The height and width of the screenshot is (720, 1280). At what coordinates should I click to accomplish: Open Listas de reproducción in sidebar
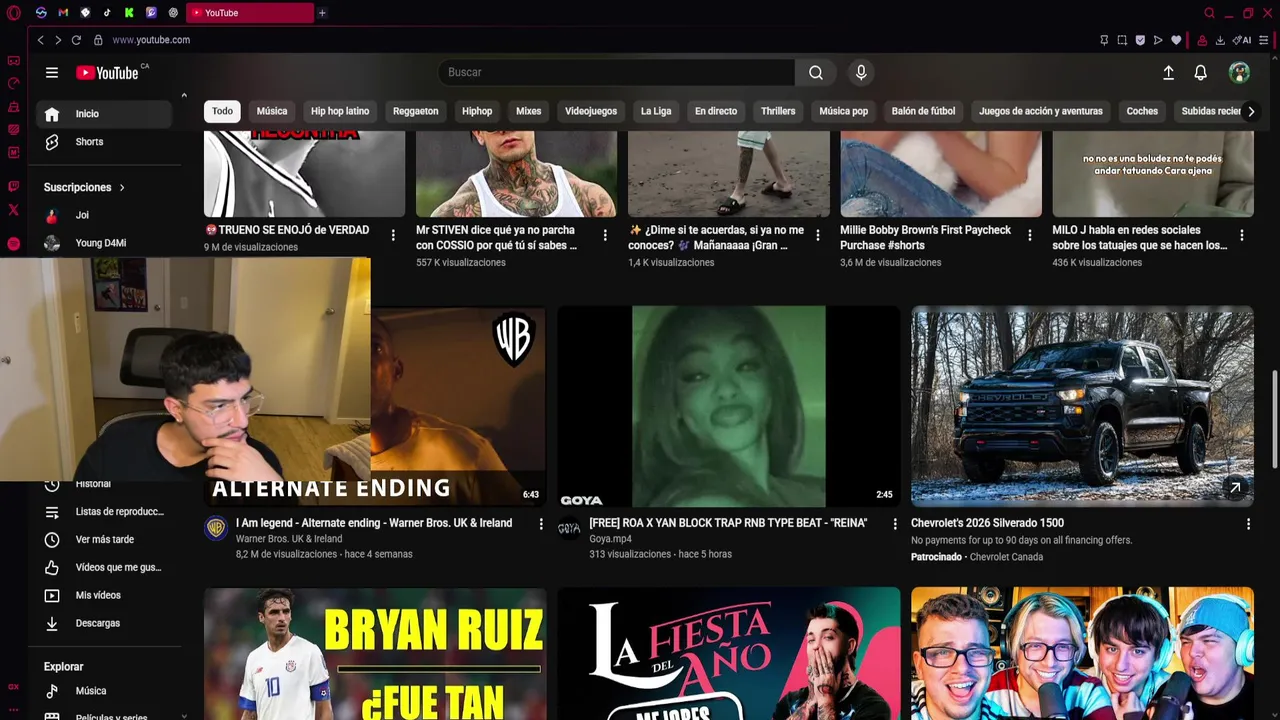pyautogui.click(x=104, y=512)
